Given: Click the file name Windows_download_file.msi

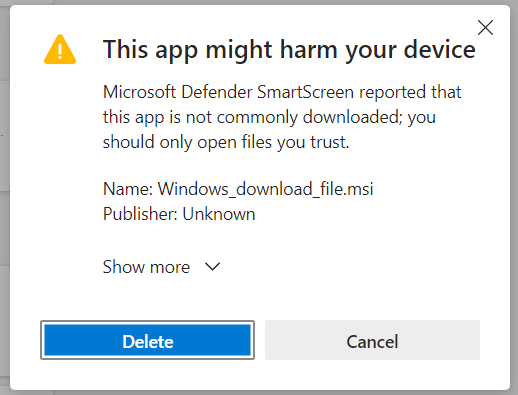Looking at the screenshot, I should (x=265, y=189).
